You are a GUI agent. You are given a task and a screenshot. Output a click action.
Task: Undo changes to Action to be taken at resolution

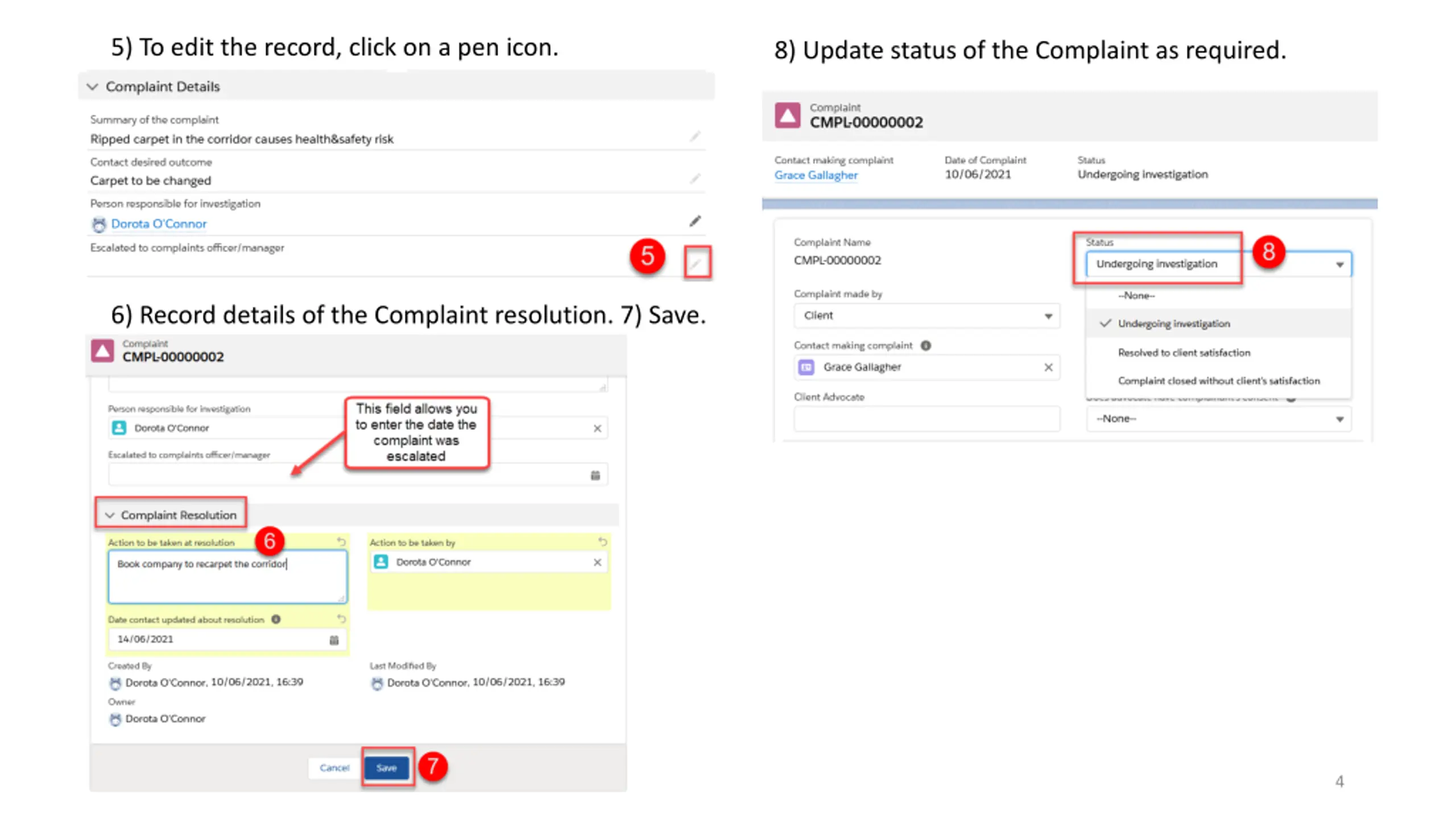pyautogui.click(x=341, y=541)
